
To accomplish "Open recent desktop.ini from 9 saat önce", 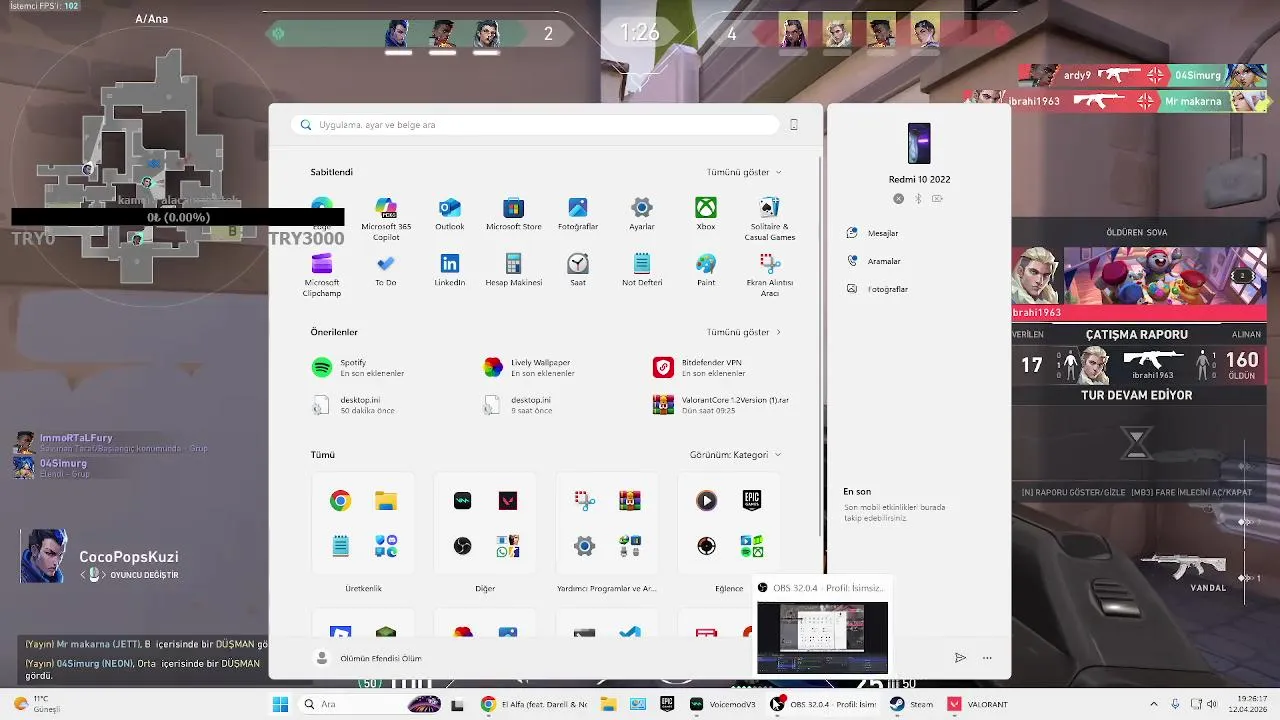I will point(518,404).
